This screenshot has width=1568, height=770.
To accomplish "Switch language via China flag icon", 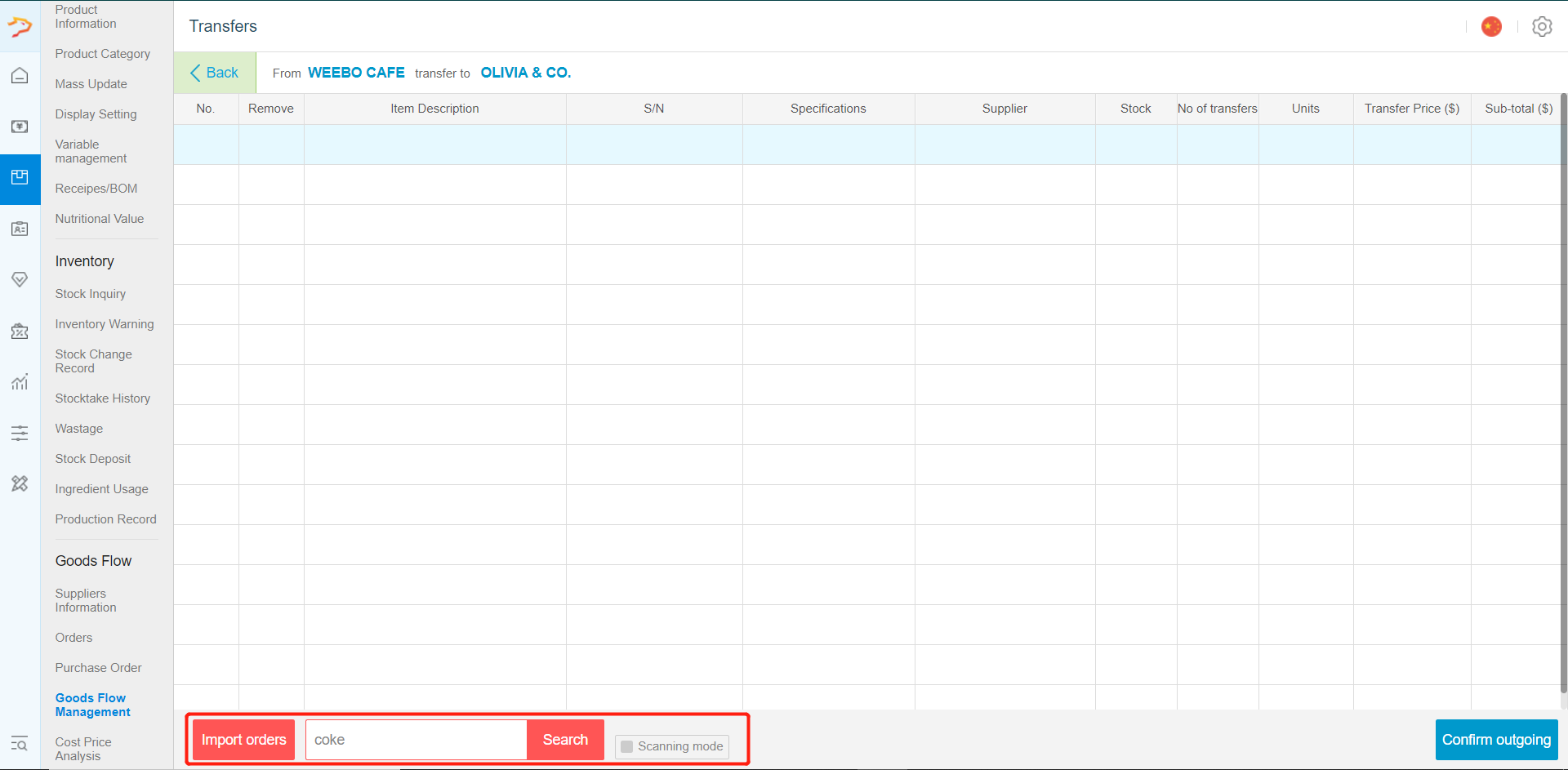I will click(x=1491, y=26).
